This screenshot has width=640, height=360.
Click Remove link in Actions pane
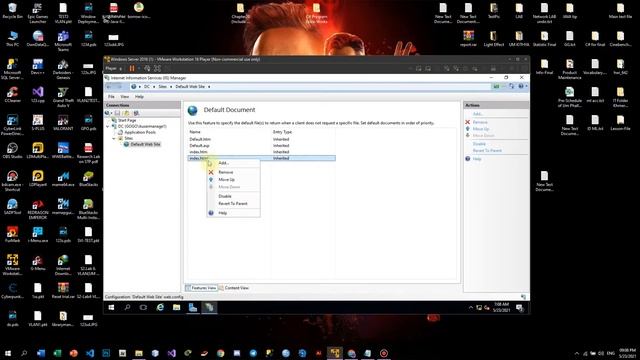pos(480,122)
